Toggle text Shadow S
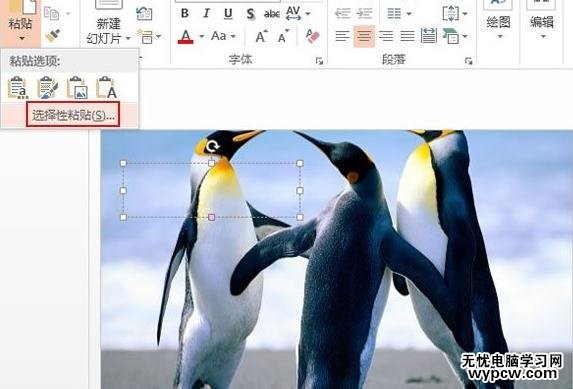This screenshot has width=573, height=389. [x=250, y=14]
